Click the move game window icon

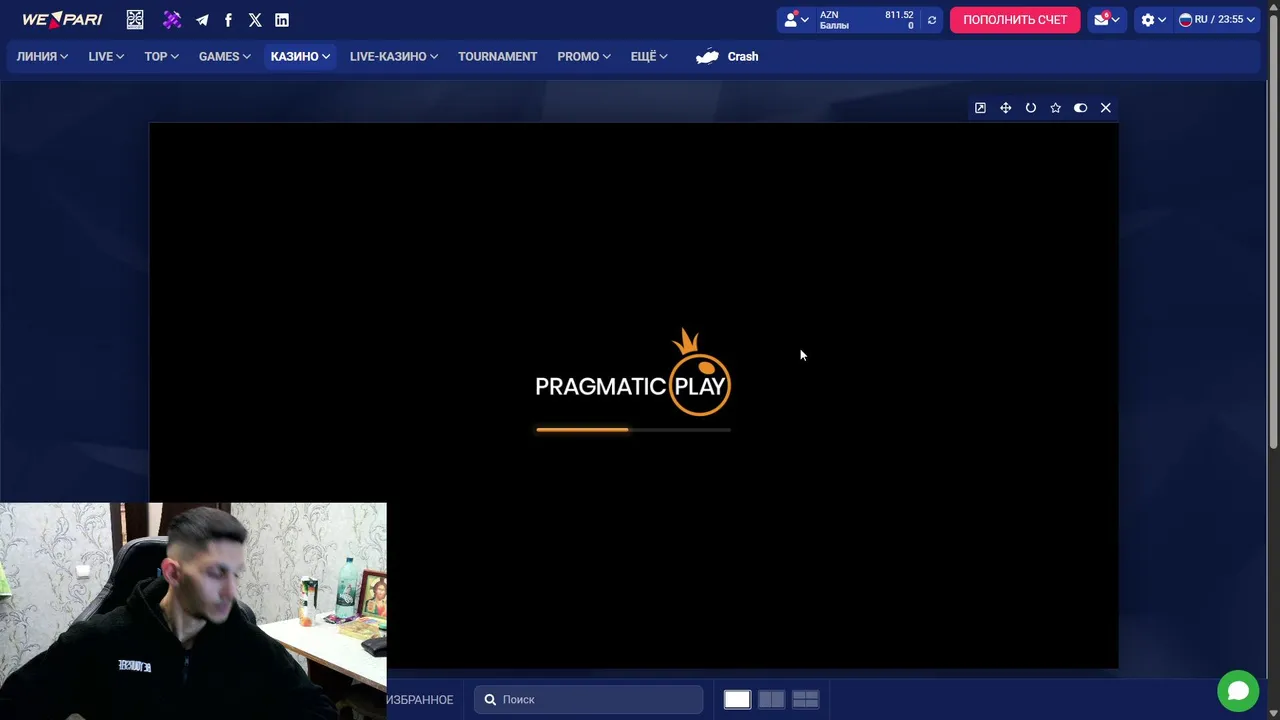(x=1005, y=108)
